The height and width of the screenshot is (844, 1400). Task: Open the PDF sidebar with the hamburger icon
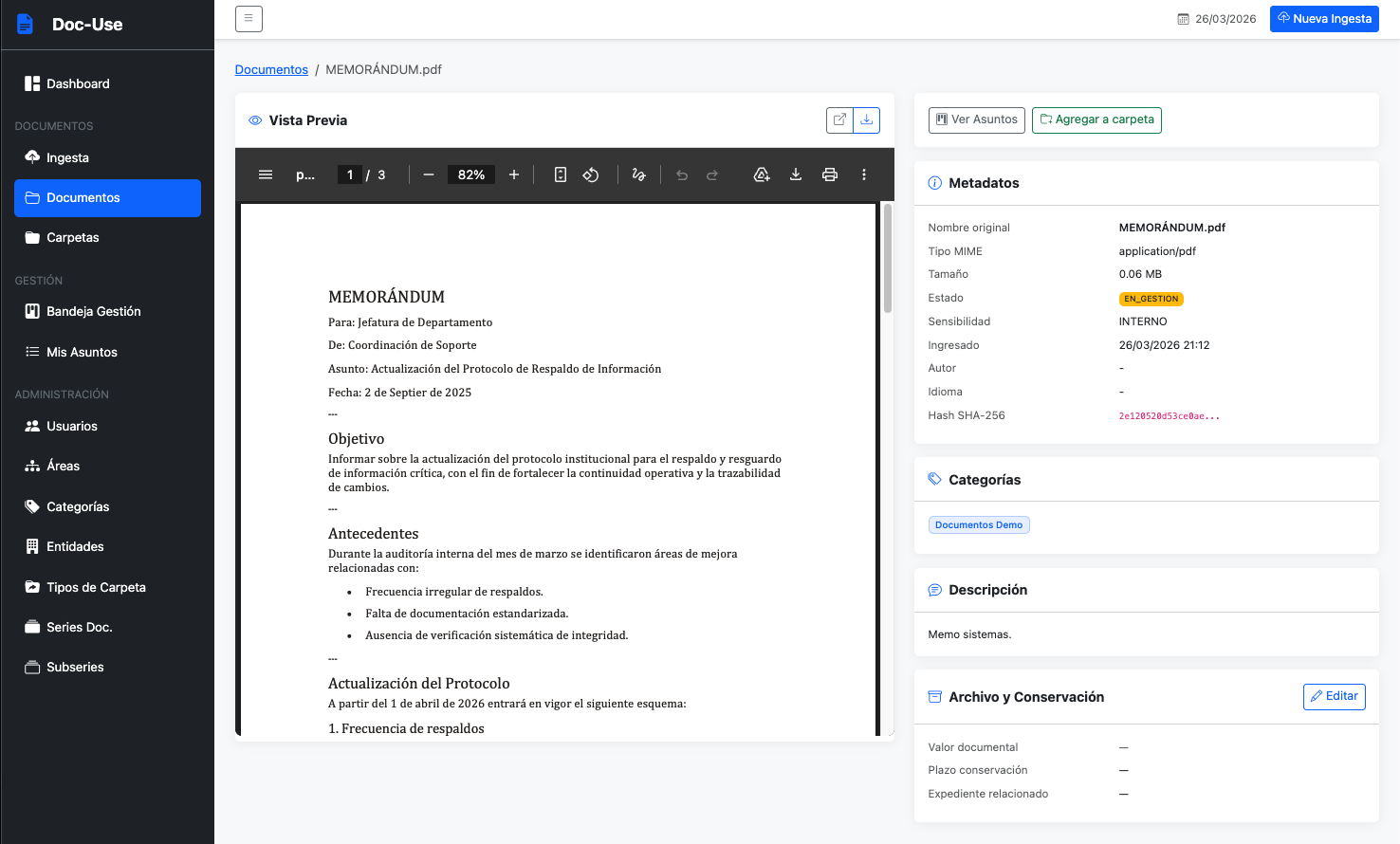click(x=266, y=174)
